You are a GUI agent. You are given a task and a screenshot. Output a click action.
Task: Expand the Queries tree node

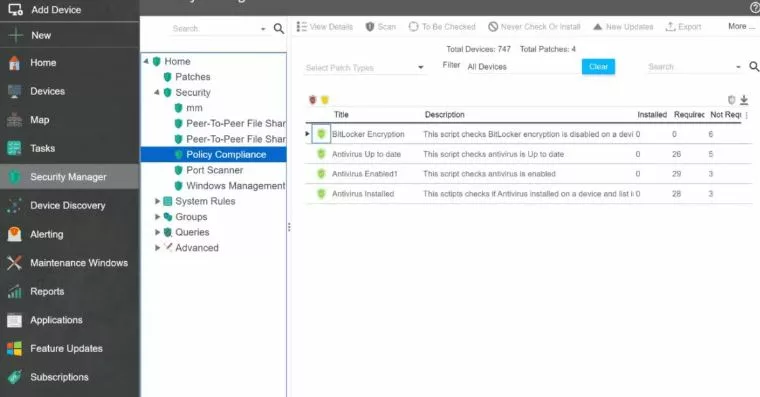pos(157,232)
